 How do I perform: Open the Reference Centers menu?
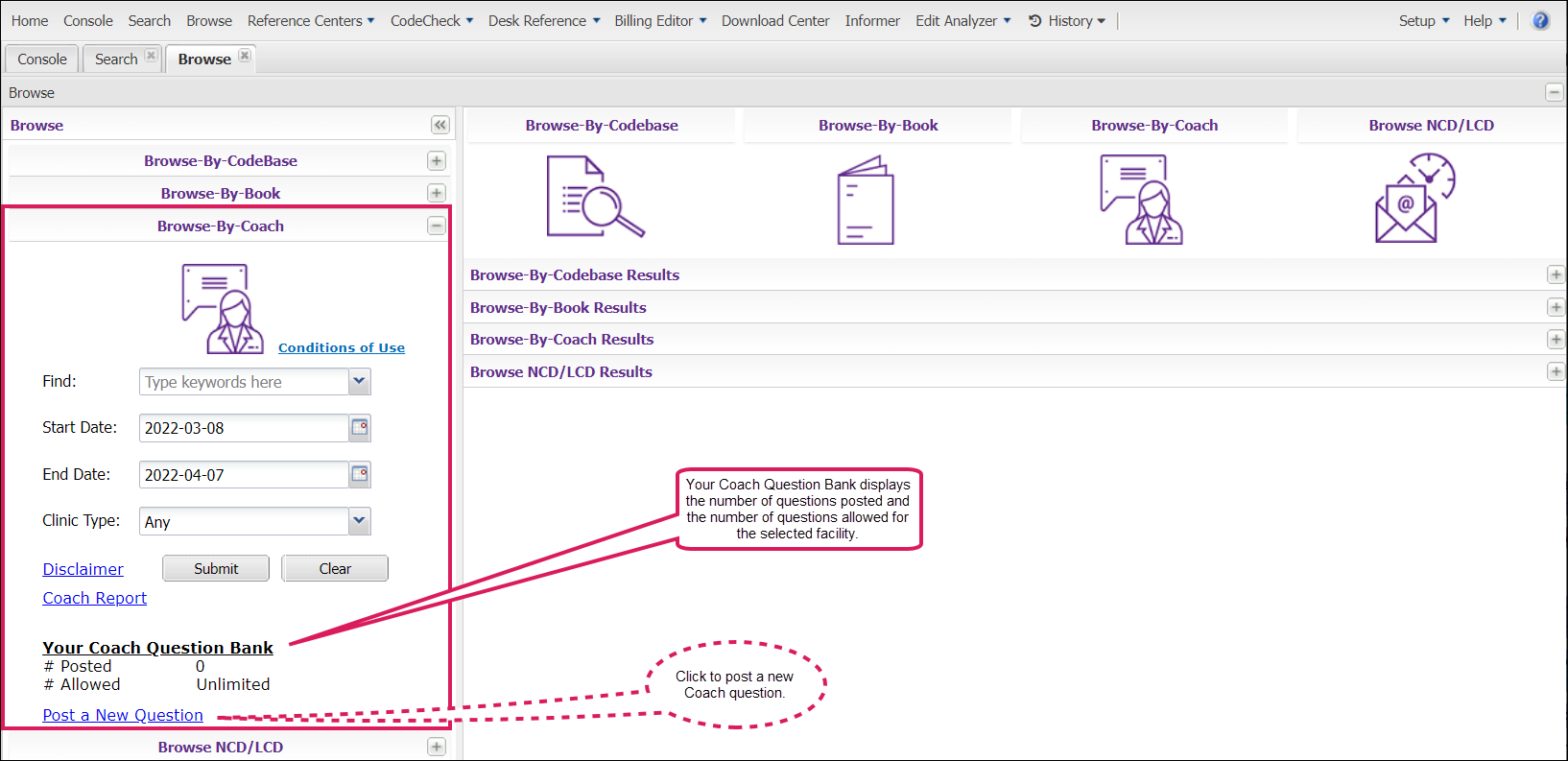tap(310, 21)
